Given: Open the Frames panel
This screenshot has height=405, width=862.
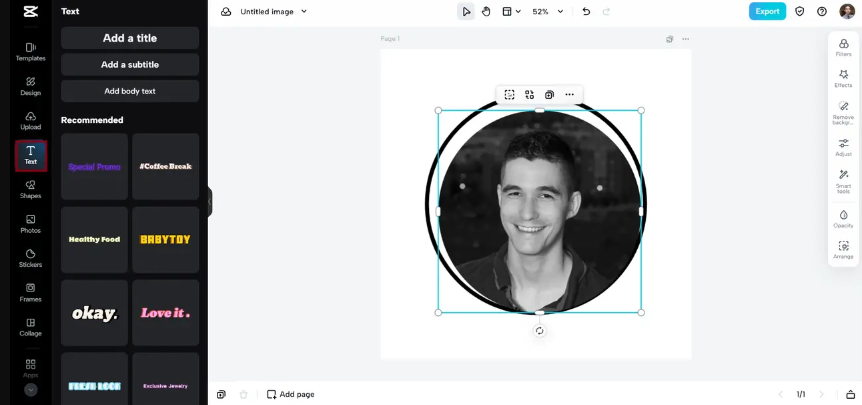Looking at the screenshot, I should coord(31,293).
